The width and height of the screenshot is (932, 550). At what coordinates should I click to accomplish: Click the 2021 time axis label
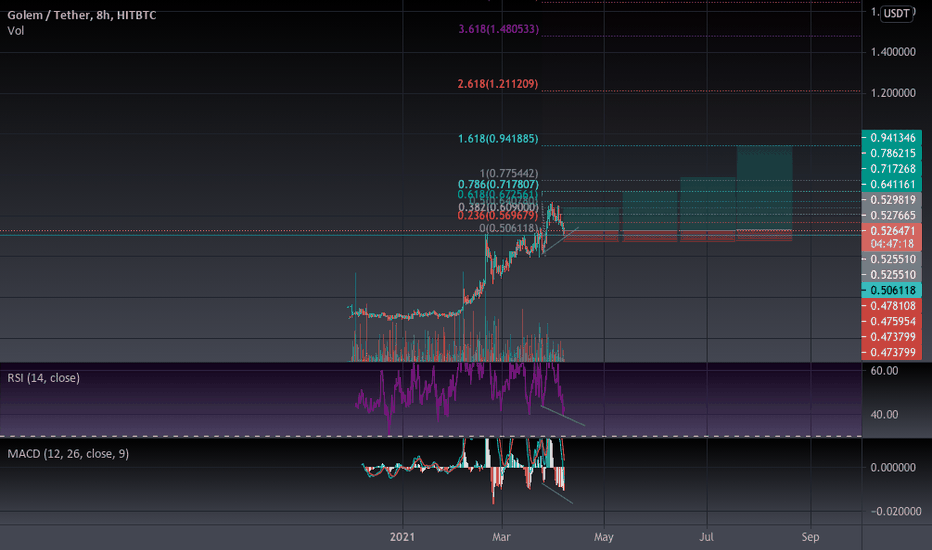pos(402,537)
